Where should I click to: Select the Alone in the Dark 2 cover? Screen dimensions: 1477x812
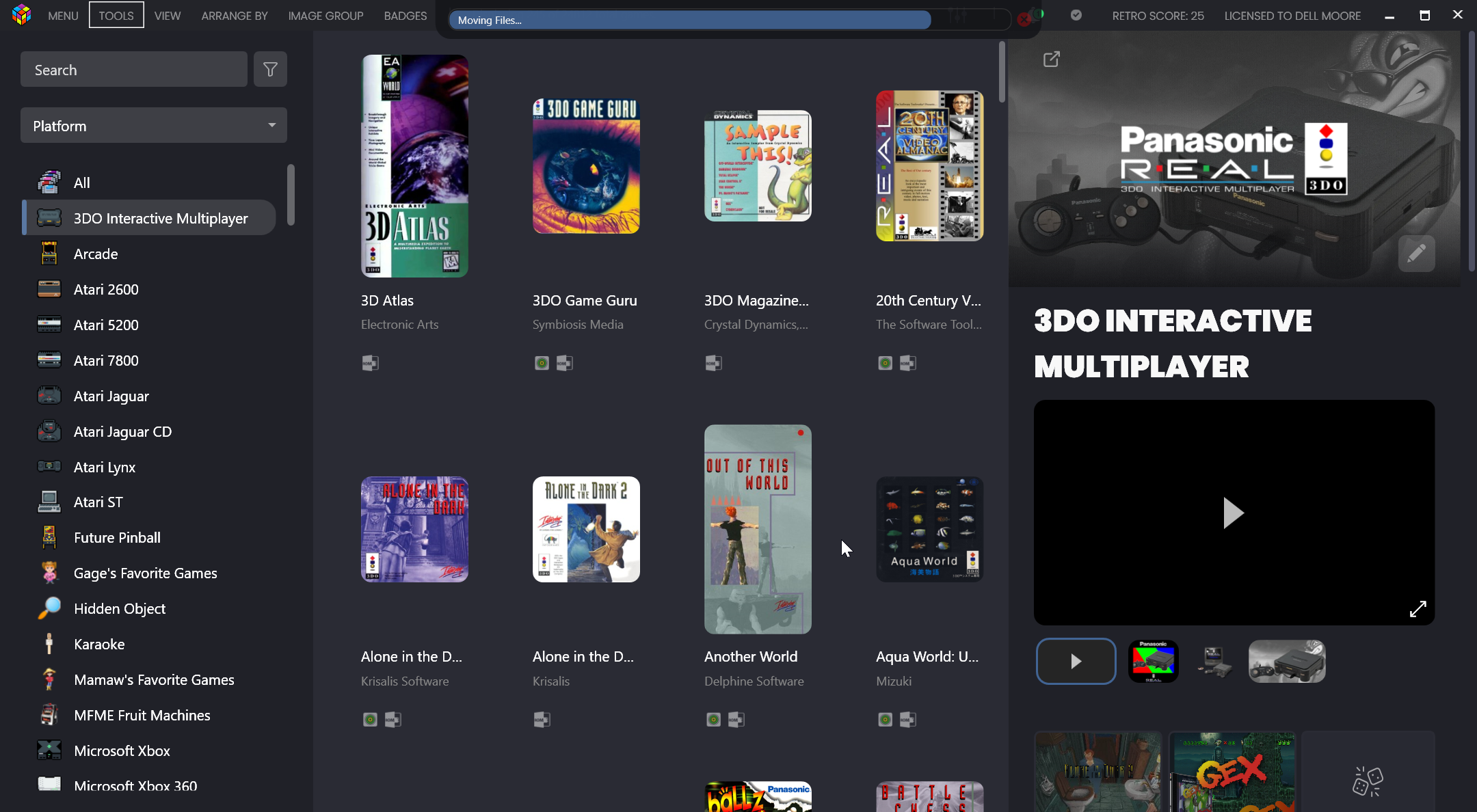coord(586,529)
